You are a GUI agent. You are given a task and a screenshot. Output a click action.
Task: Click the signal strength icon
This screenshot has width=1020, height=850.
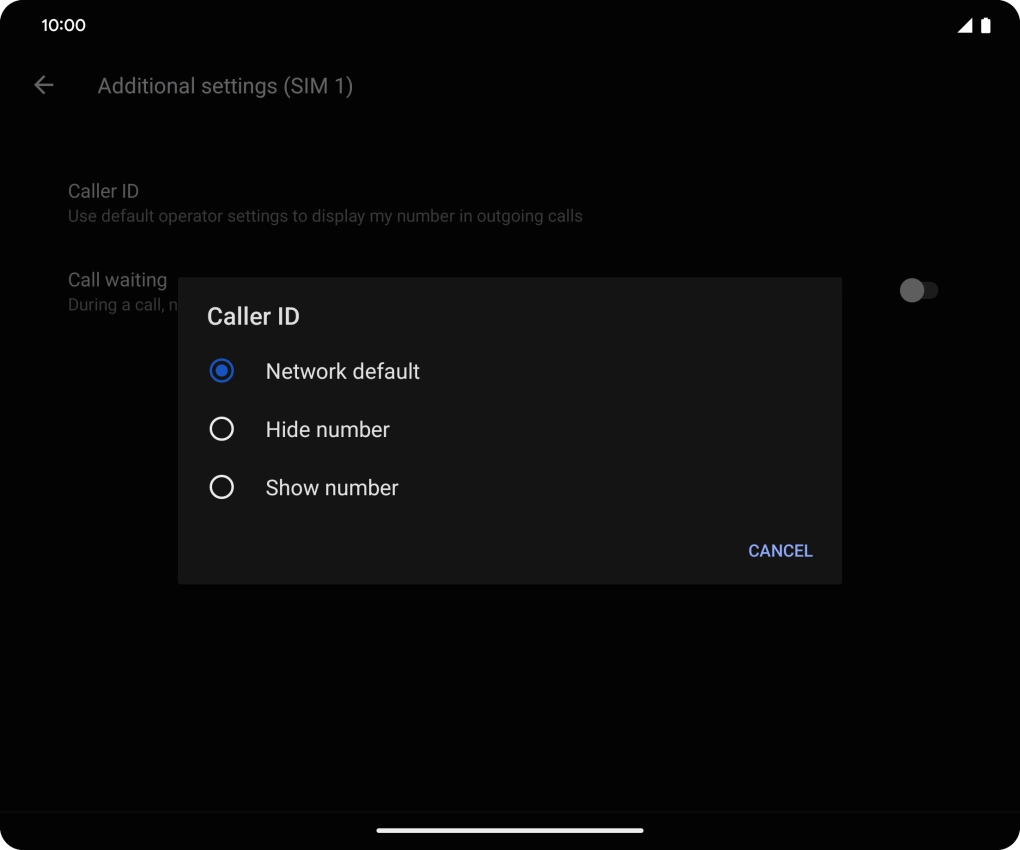tap(963, 27)
